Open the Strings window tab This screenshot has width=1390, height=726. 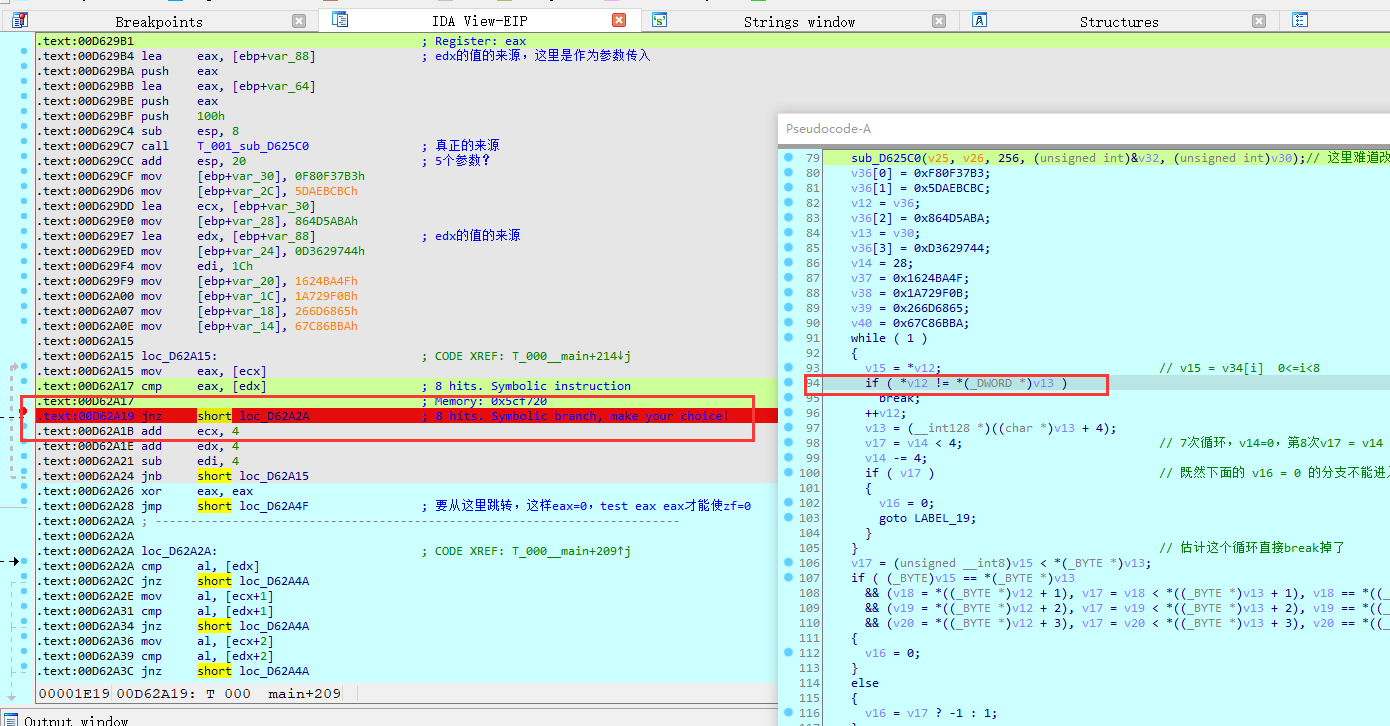(x=799, y=21)
